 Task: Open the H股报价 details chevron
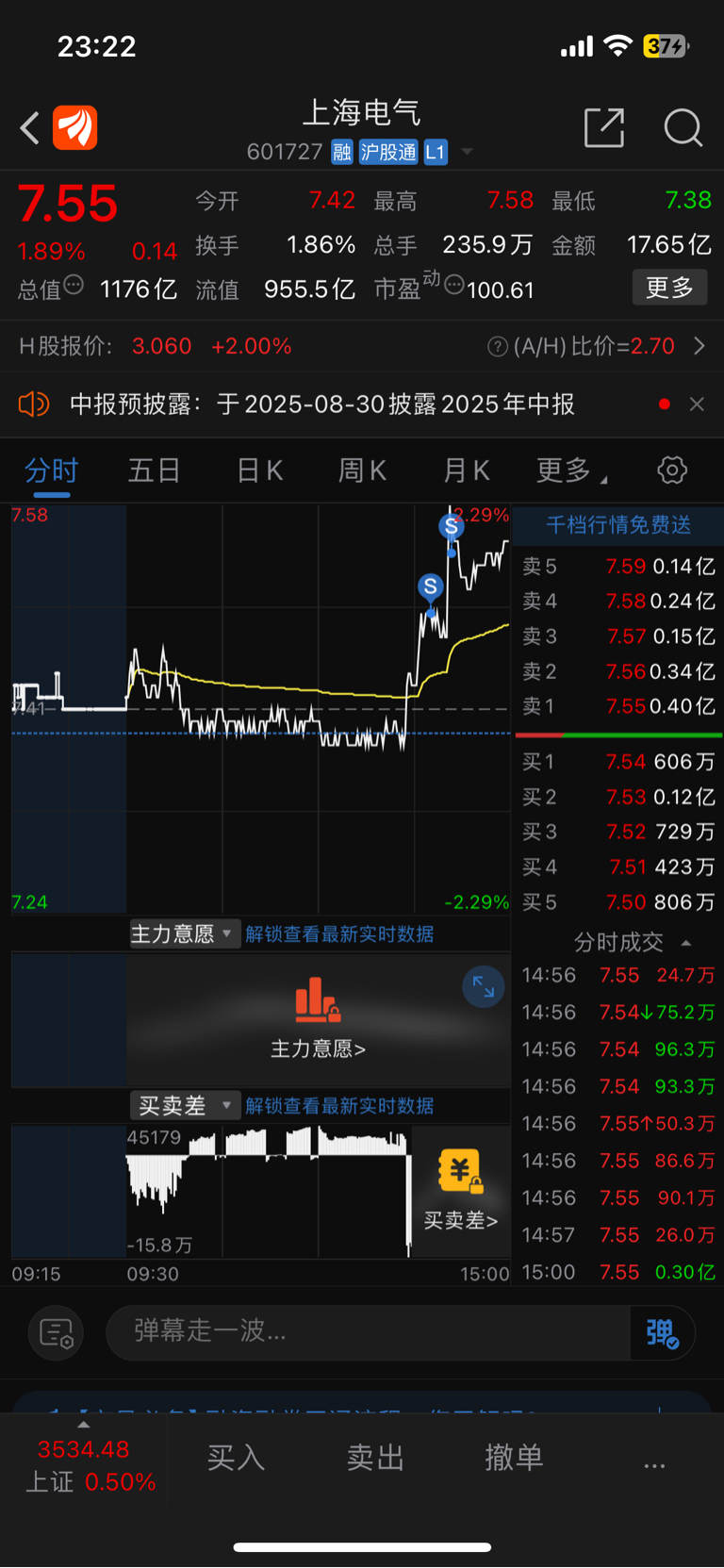tap(699, 346)
